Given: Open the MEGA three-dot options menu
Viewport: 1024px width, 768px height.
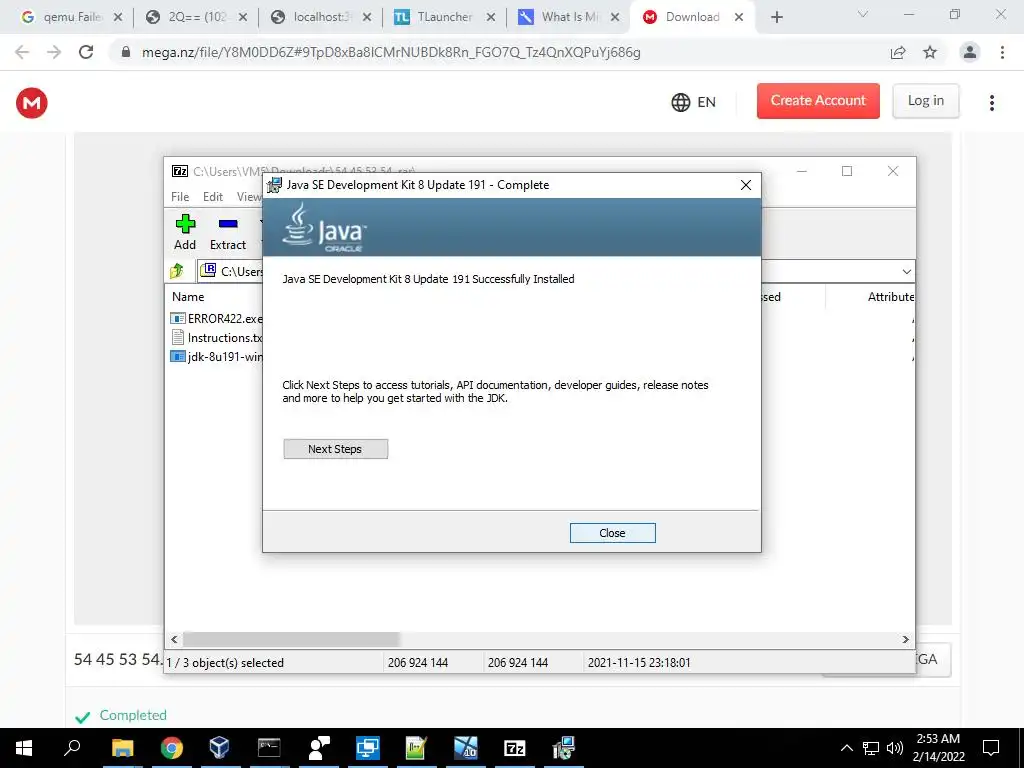Looking at the screenshot, I should point(991,103).
